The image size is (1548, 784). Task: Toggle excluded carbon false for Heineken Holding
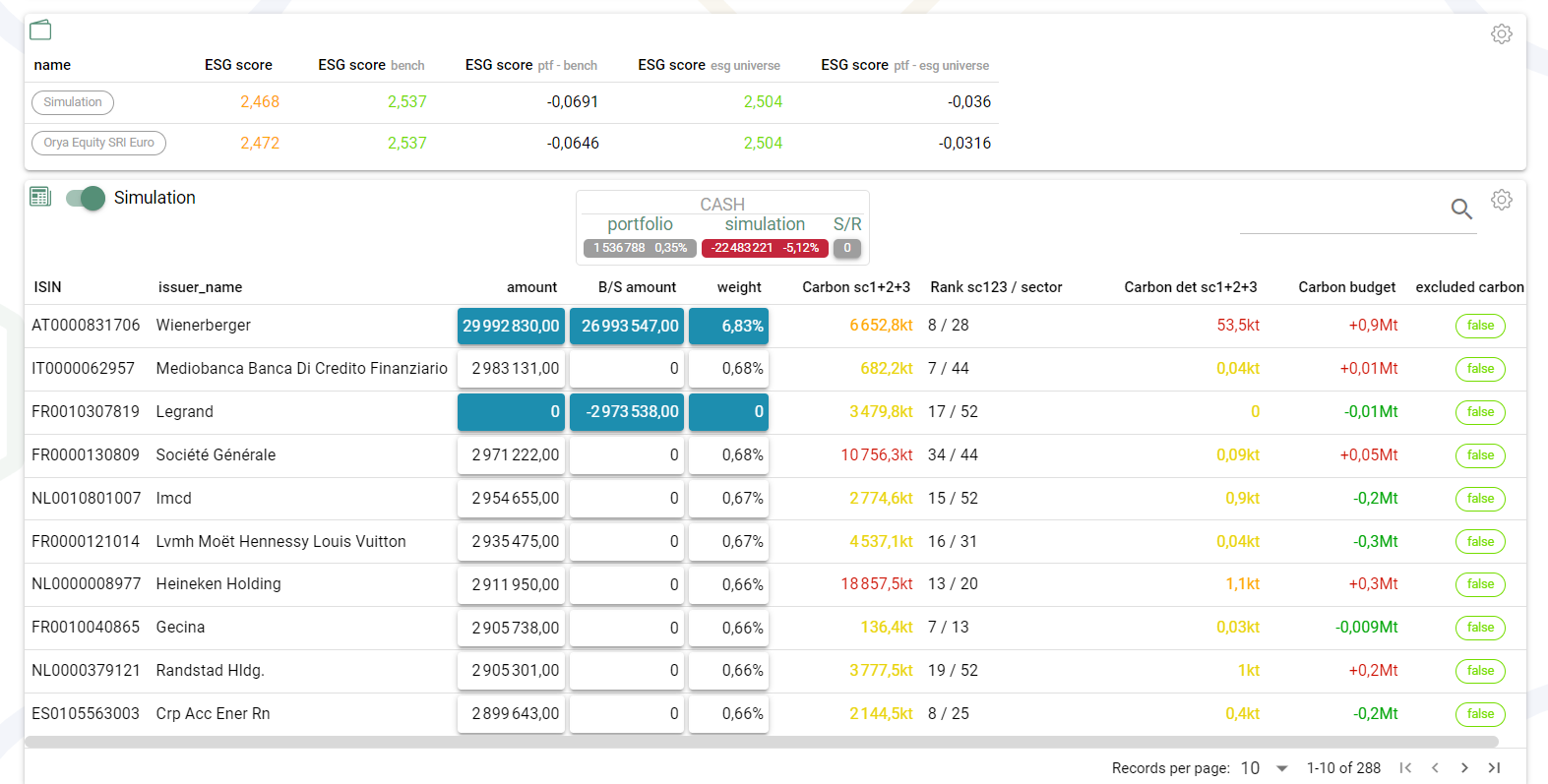click(x=1480, y=584)
